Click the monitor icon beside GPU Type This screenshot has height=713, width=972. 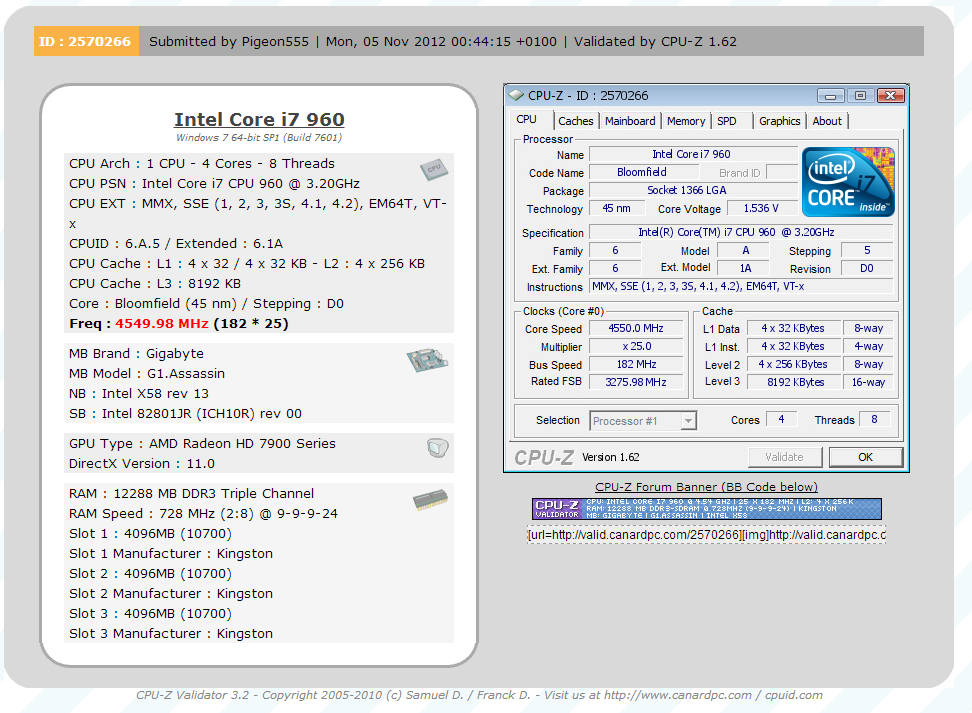pyautogui.click(x=438, y=448)
